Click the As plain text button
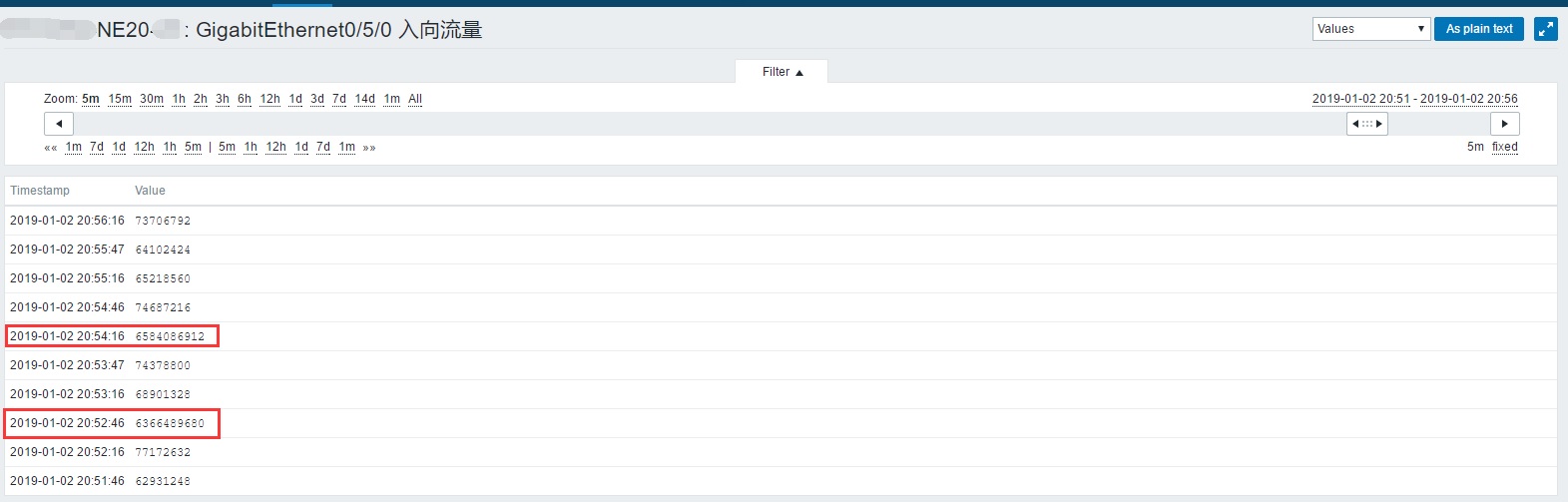 pos(1479,29)
